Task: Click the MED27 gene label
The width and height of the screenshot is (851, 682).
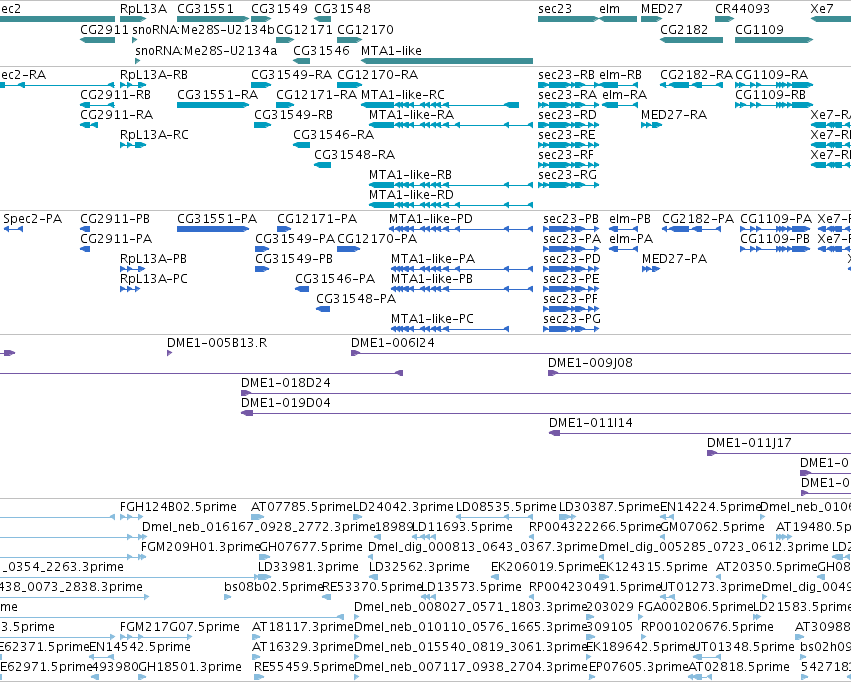Action: pyautogui.click(x=662, y=9)
